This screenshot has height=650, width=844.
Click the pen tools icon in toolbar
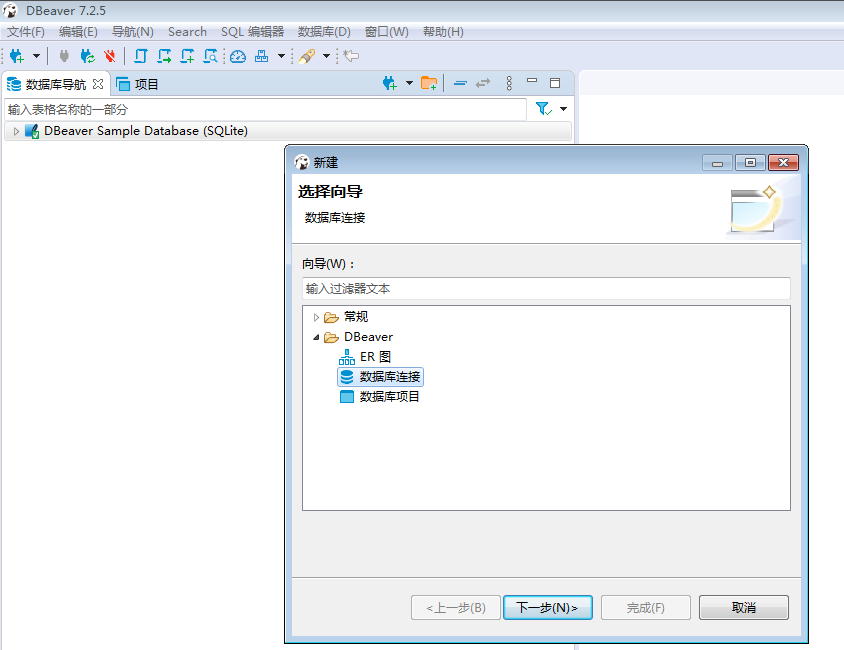pos(307,56)
